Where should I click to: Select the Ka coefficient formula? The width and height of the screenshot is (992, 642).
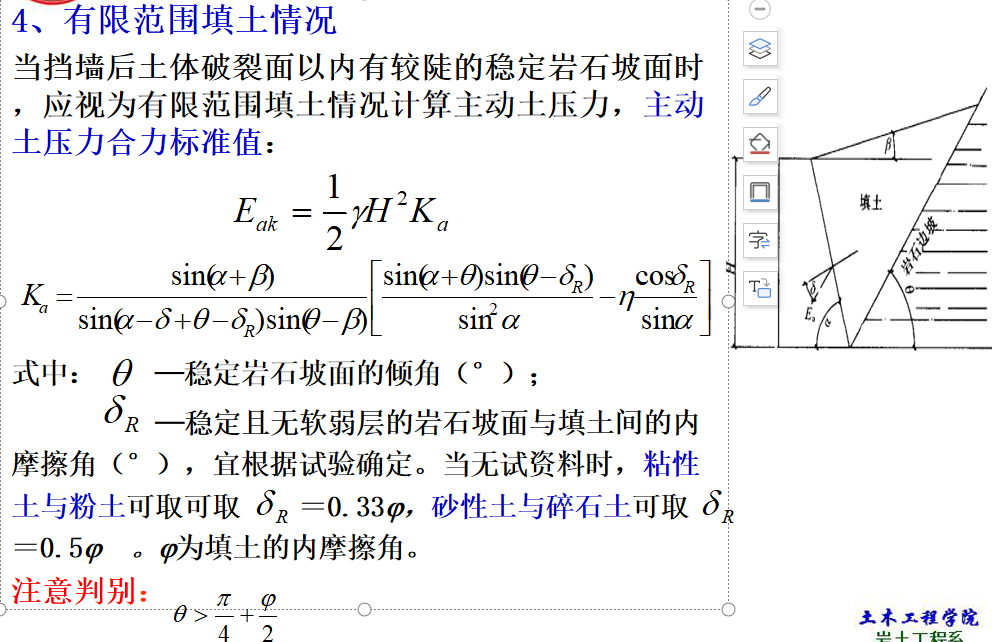pos(365,298)
